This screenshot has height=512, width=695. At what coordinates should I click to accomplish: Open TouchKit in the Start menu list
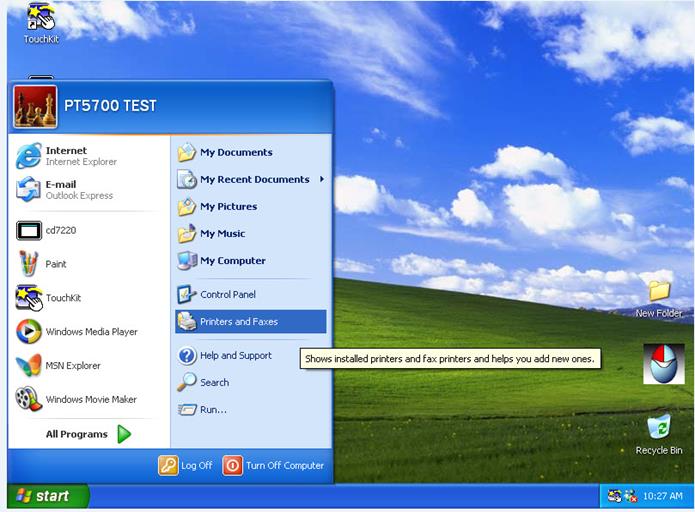coord(29,297)
